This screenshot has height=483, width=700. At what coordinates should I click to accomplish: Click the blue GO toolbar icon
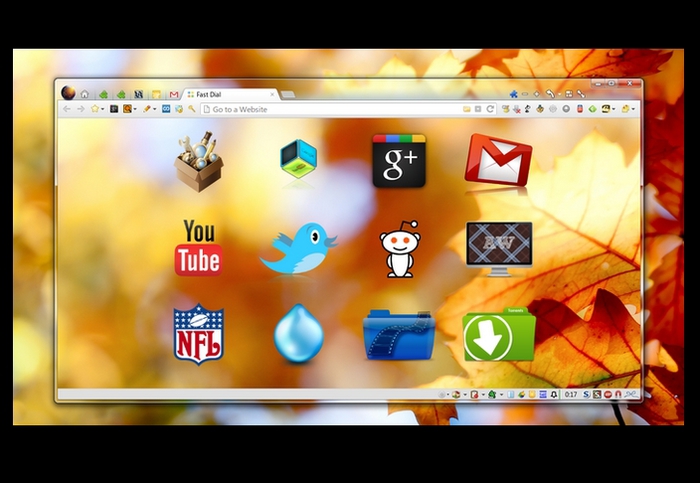click(166, 108)
